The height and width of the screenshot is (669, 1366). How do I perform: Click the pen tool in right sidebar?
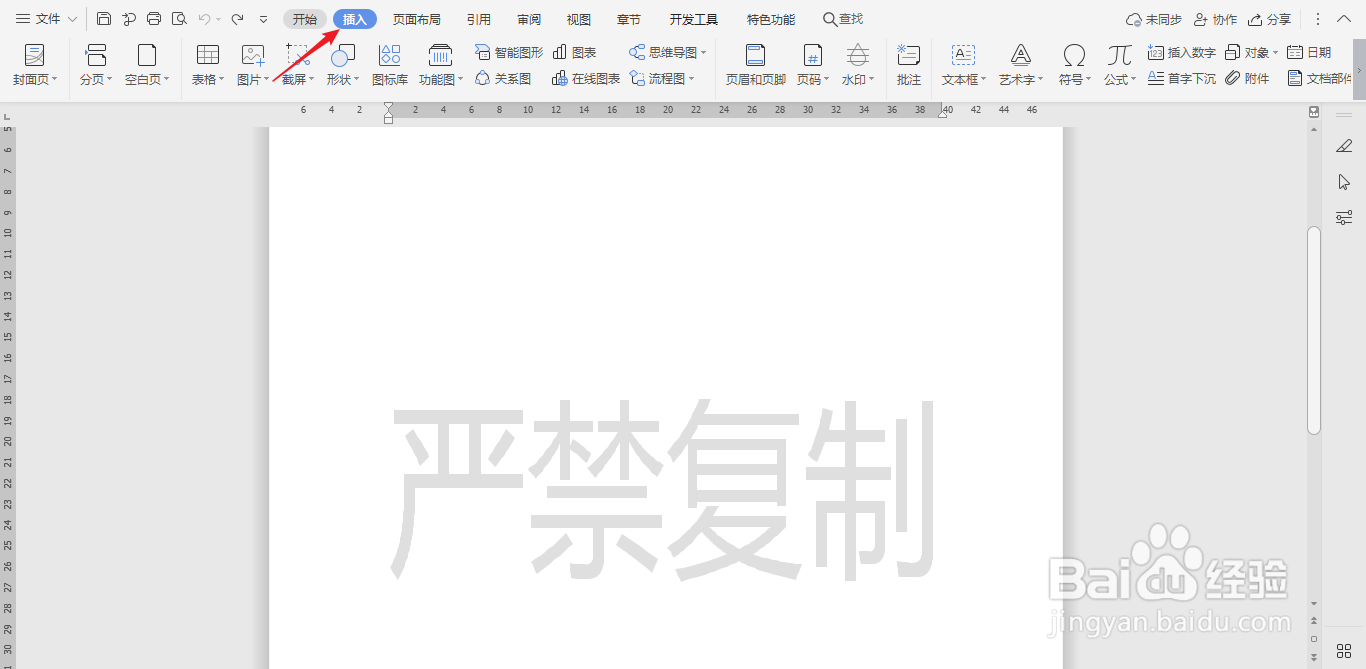(x=1344, y=146)
